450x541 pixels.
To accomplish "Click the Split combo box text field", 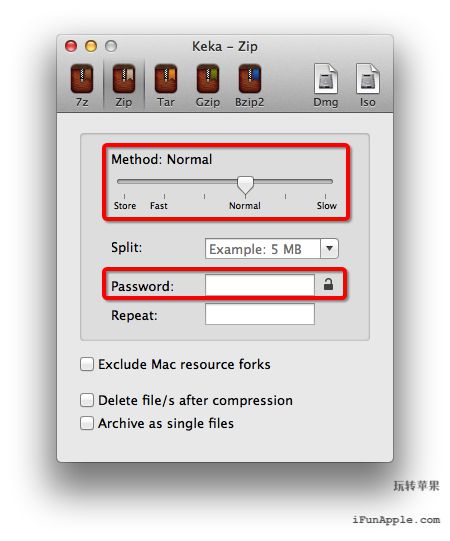I will click(263, 248).
